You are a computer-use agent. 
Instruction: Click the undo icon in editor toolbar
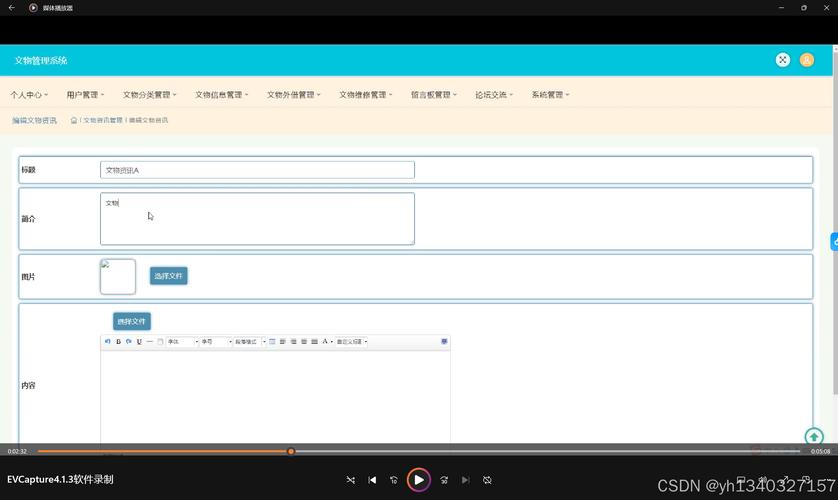point(108,342)
